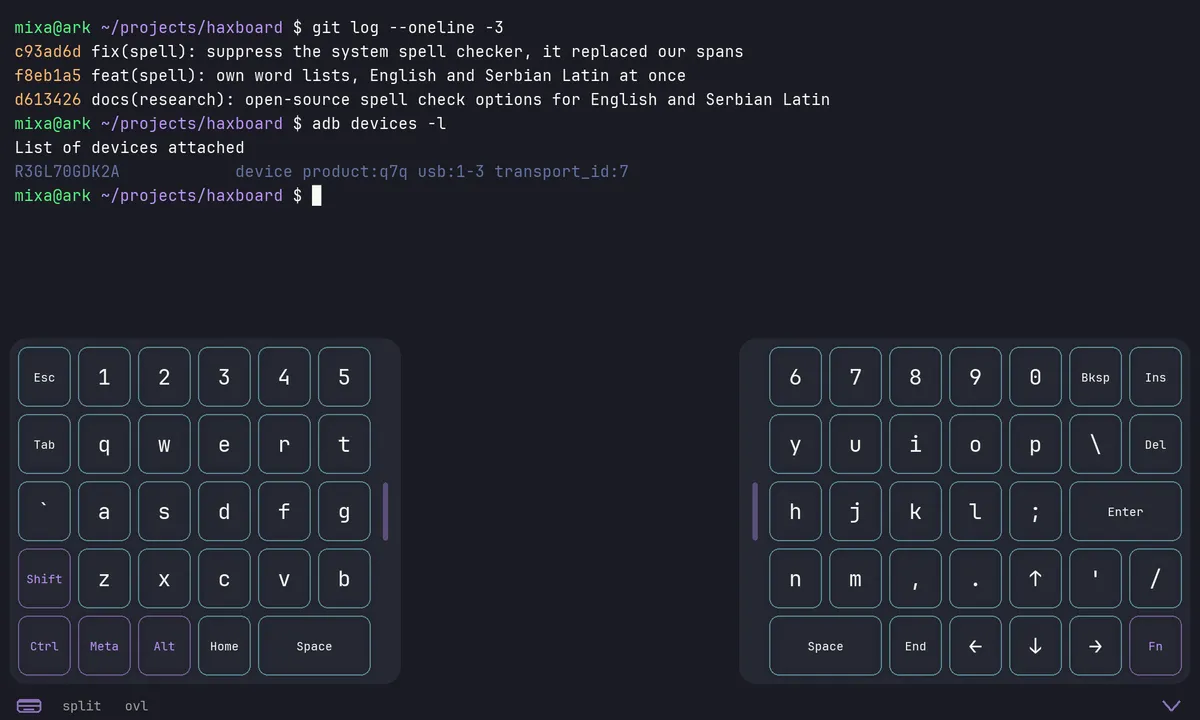Tap the number 0 key

pos(1035,377)
